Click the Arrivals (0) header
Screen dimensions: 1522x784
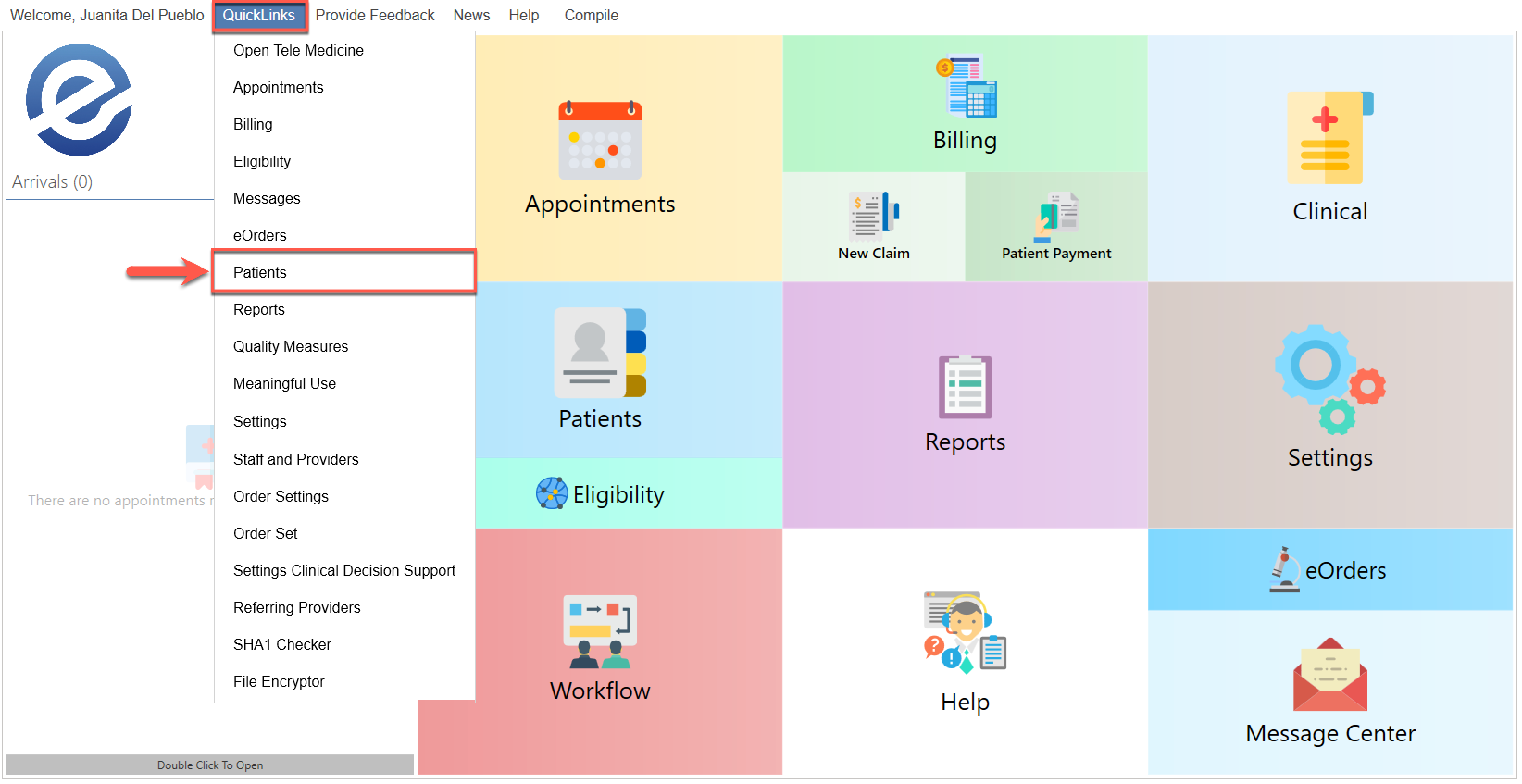click(x=52, y=181)
